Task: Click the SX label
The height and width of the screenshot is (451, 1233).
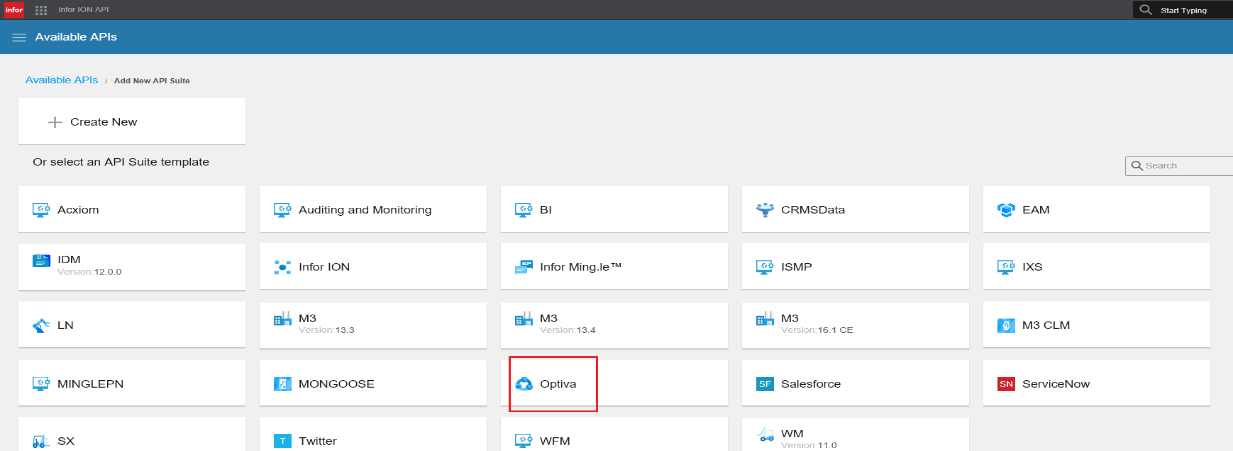Action: click(66, 441)
